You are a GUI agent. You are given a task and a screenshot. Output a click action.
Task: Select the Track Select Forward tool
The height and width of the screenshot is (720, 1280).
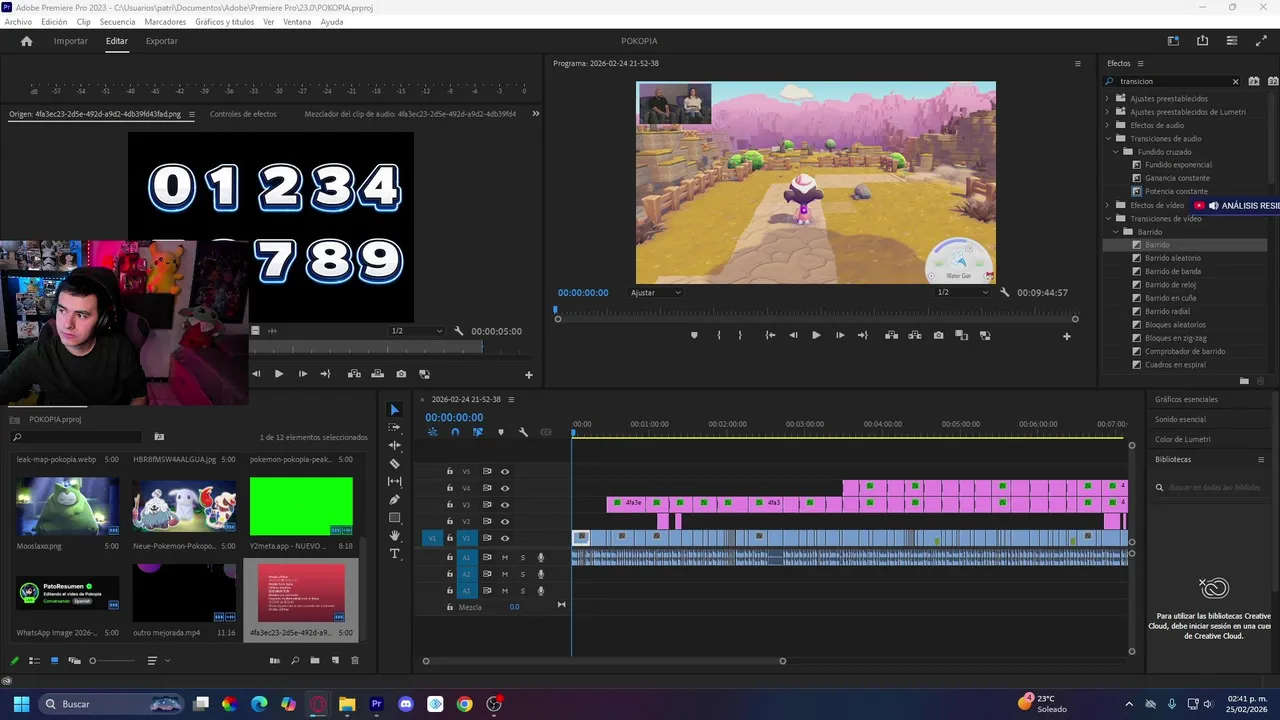click(394, 427)
